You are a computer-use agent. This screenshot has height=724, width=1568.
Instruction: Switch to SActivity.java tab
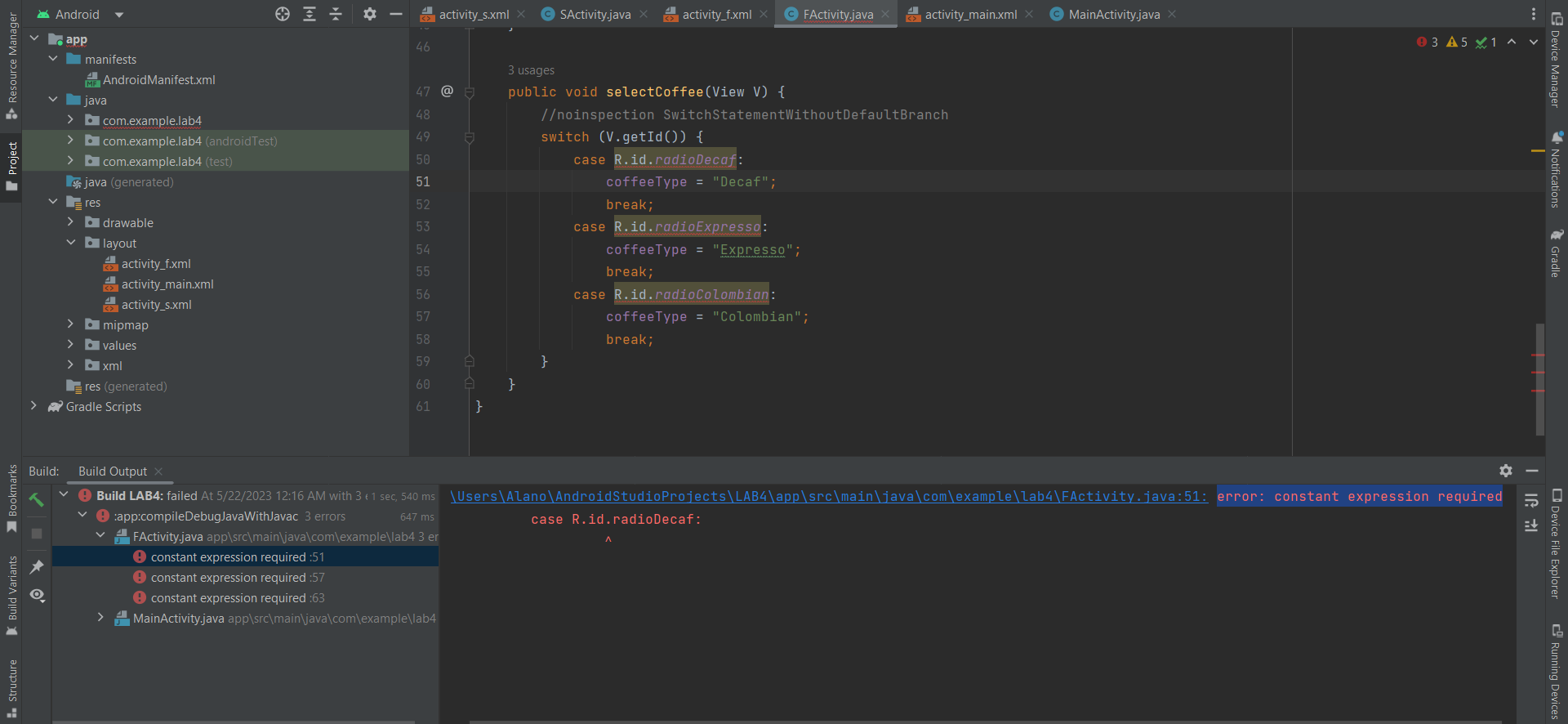pyautogui.click(x=595, y=14)
